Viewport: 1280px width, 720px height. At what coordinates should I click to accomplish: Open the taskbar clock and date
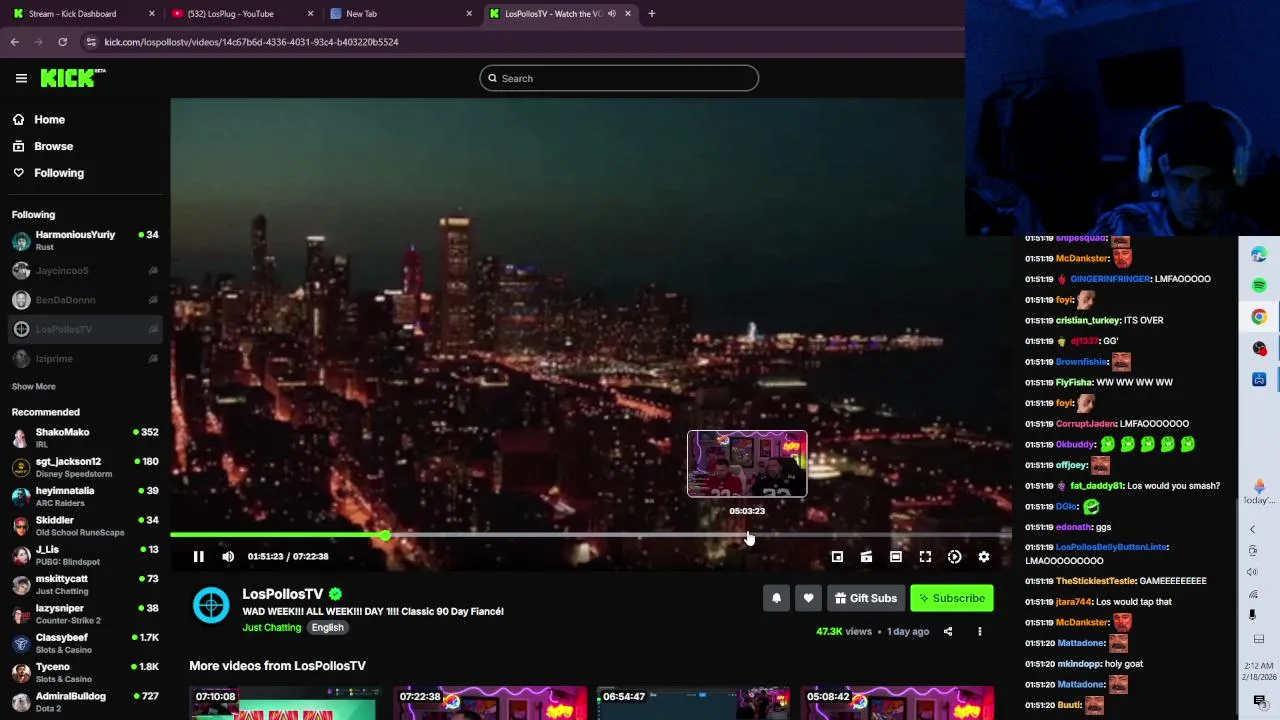1259,672
